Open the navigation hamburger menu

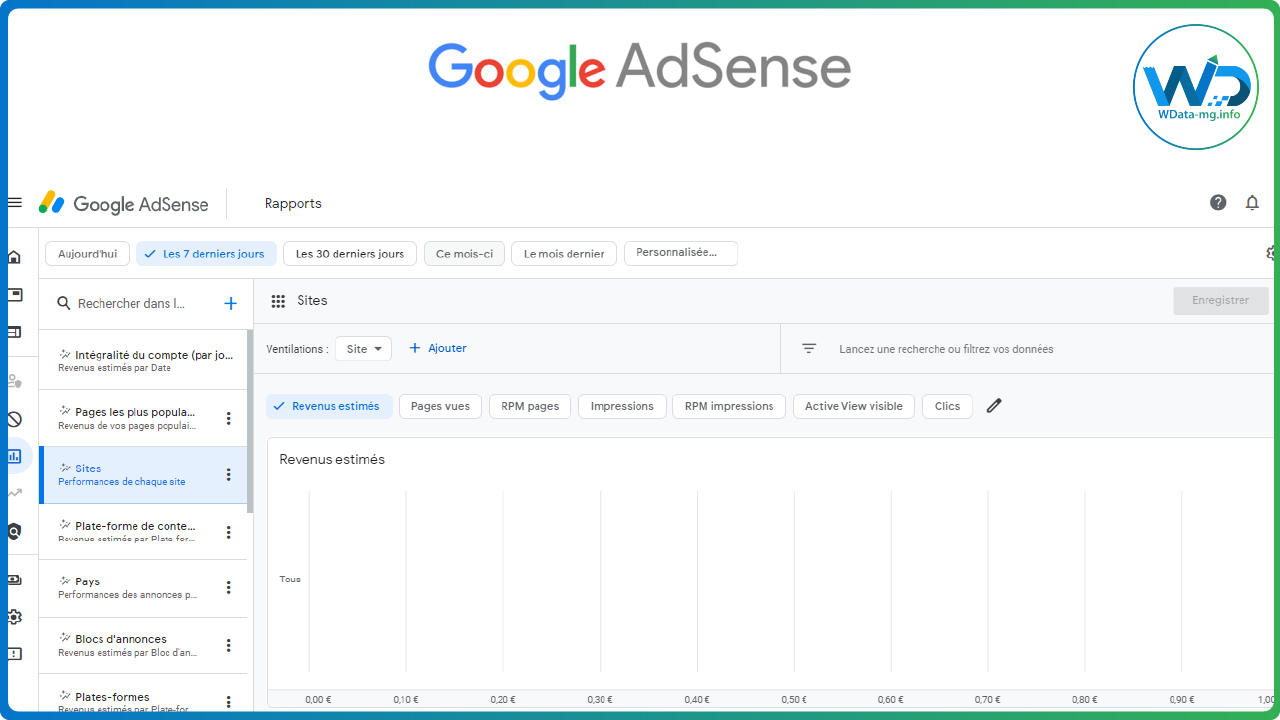coord(14,201)
